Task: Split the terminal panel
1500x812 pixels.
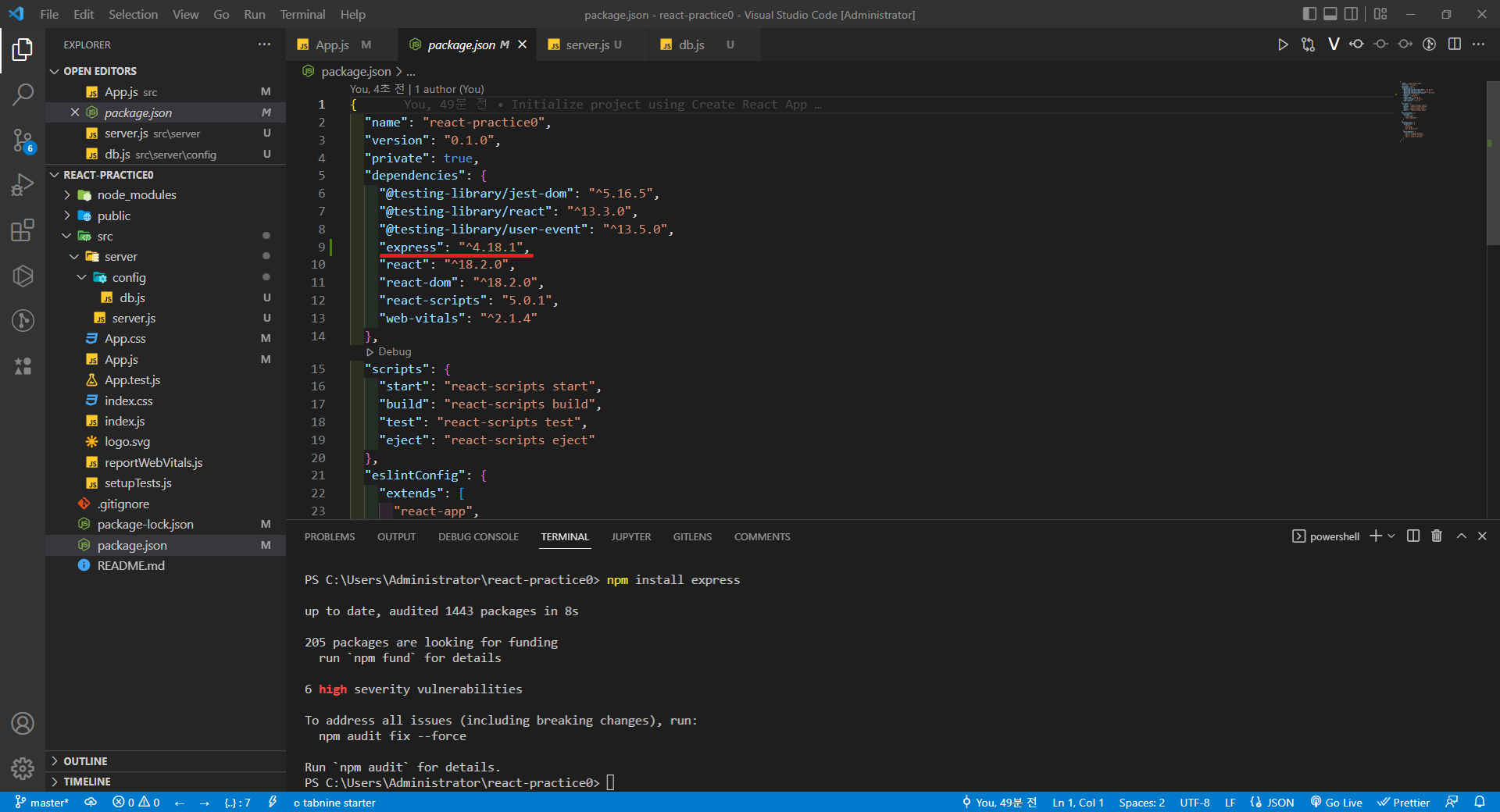Action: pyautogui.click(x=1413, y=536)
